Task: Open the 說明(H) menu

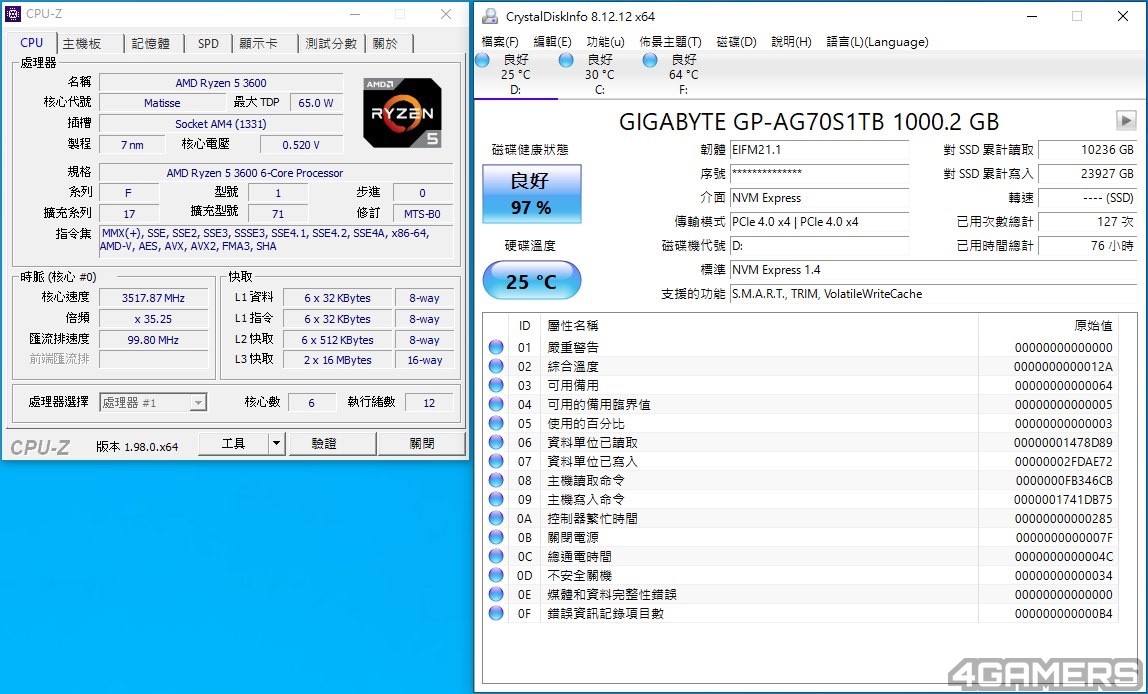Action: click(x=791, y=42)
